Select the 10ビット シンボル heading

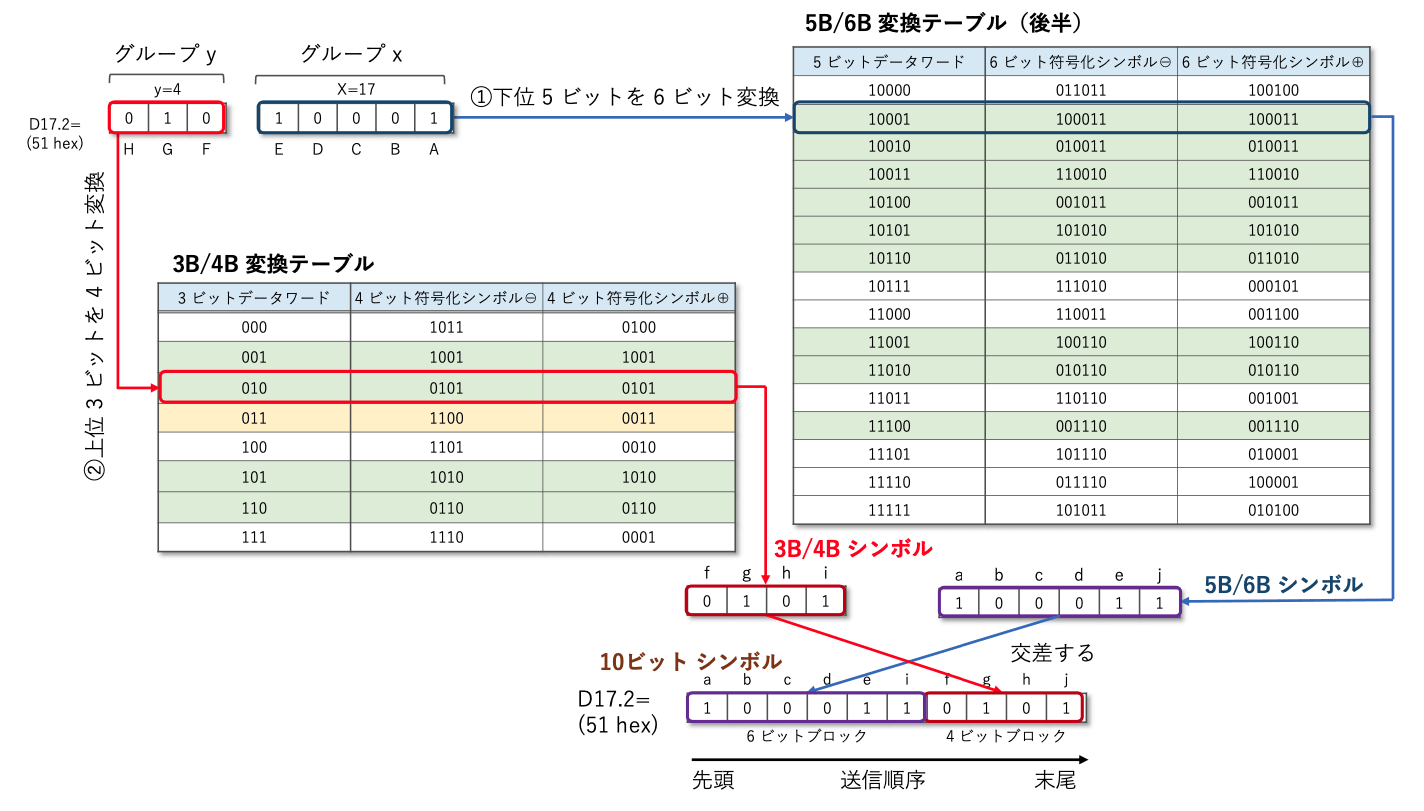tap(690, 661)
